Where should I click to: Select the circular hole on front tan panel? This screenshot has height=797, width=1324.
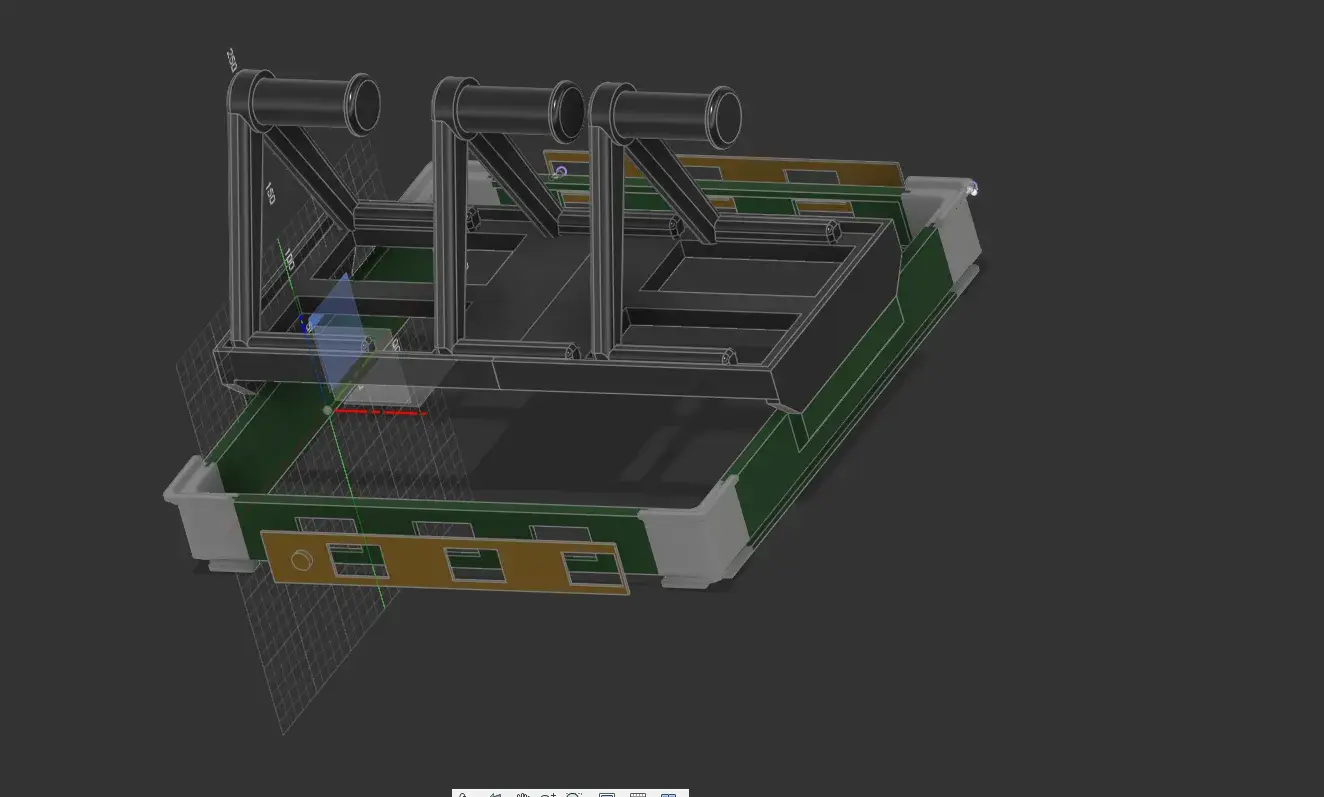click(302, 560)
